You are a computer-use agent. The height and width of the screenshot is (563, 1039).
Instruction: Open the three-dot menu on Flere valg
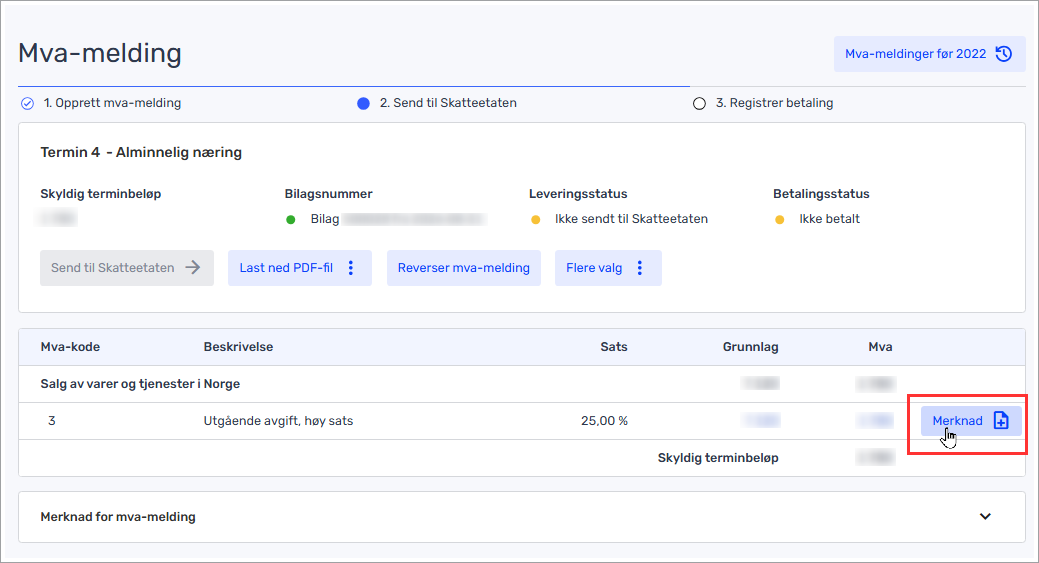(640, 268)
